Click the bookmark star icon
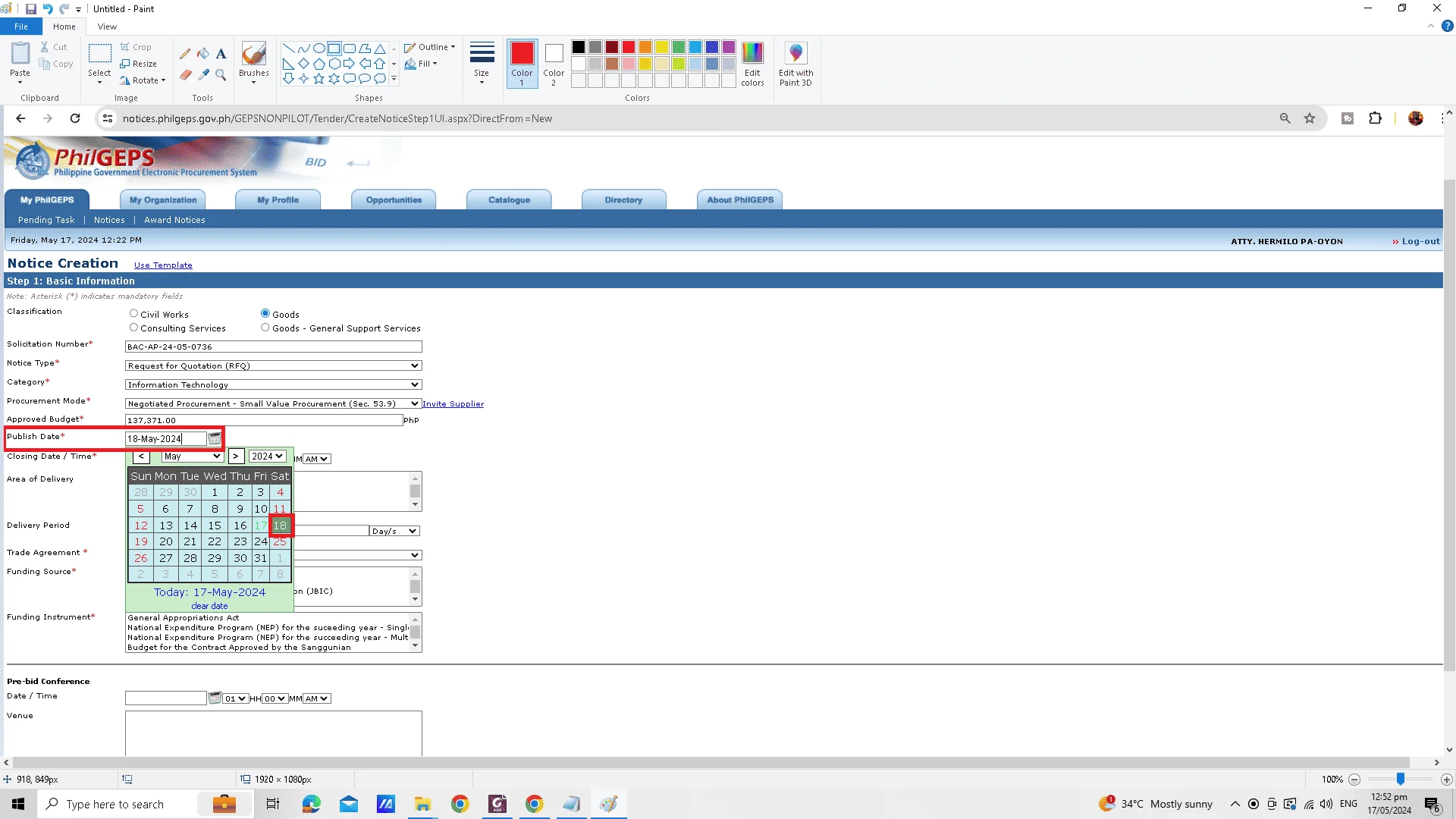Screen dimensions: 1456x819 tap(1310, 118)
